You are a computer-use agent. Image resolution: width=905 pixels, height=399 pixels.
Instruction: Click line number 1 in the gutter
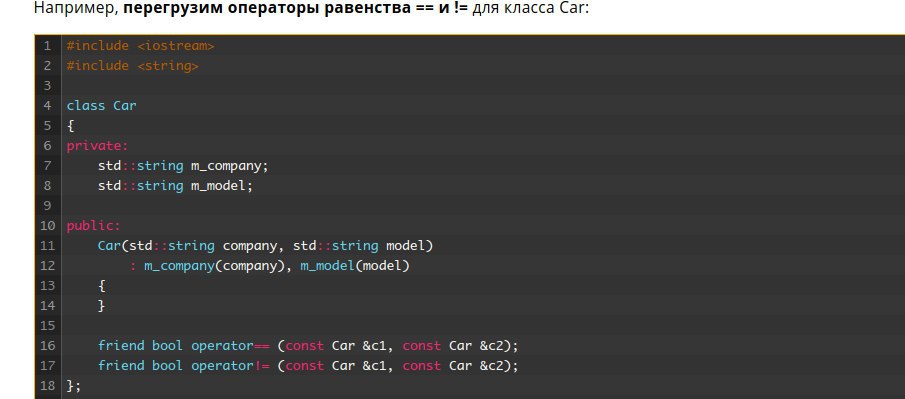pyautogui.click(x=47, y=46)
